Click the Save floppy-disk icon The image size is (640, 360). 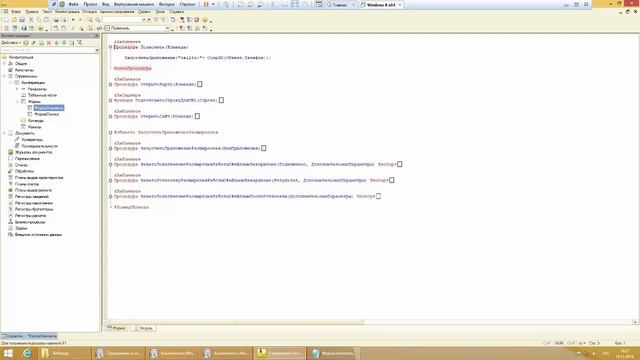pyautogui.click(x=22, y=20)
